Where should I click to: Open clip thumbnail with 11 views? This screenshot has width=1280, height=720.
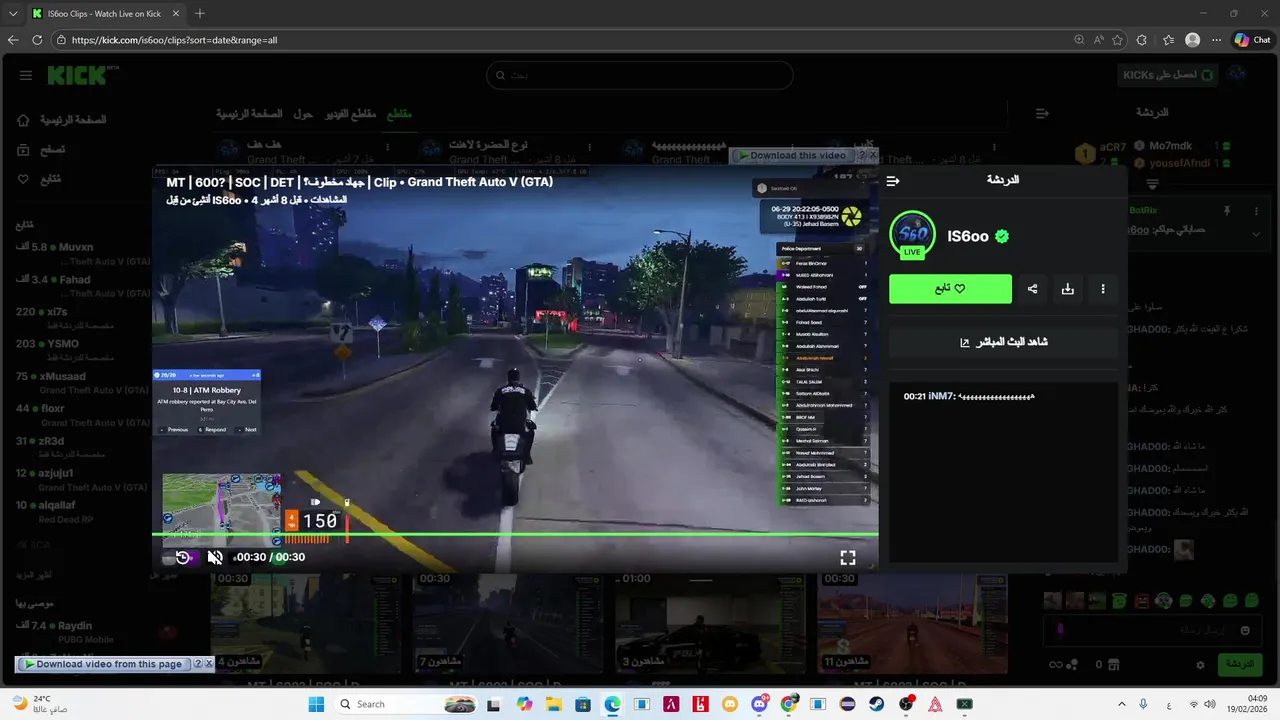(x=912, y=622)
